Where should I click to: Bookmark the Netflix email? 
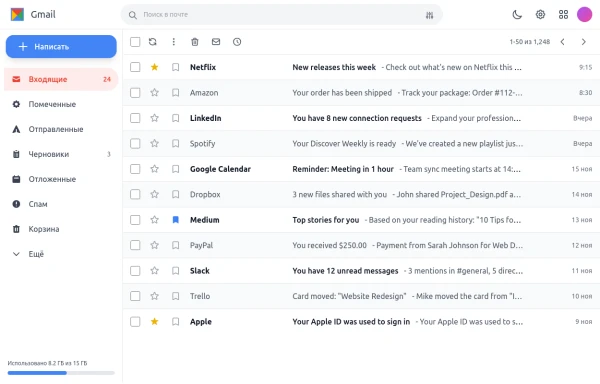pyautogui.click(x=176, y=67)
